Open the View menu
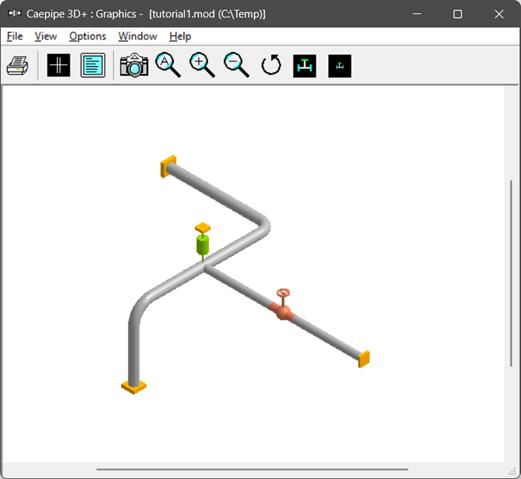521x479 pixels. [x=46, y=36]
